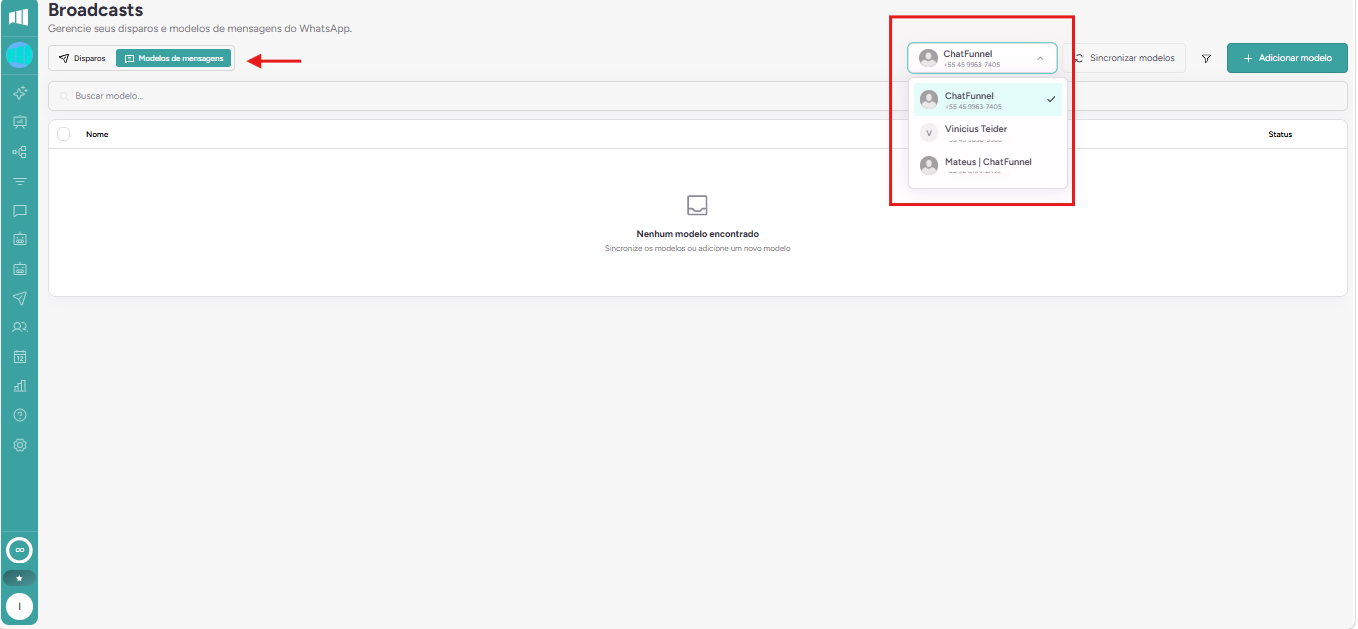Open the sidebar paper-plane broadcasts icon

click(x=19, y=298)
